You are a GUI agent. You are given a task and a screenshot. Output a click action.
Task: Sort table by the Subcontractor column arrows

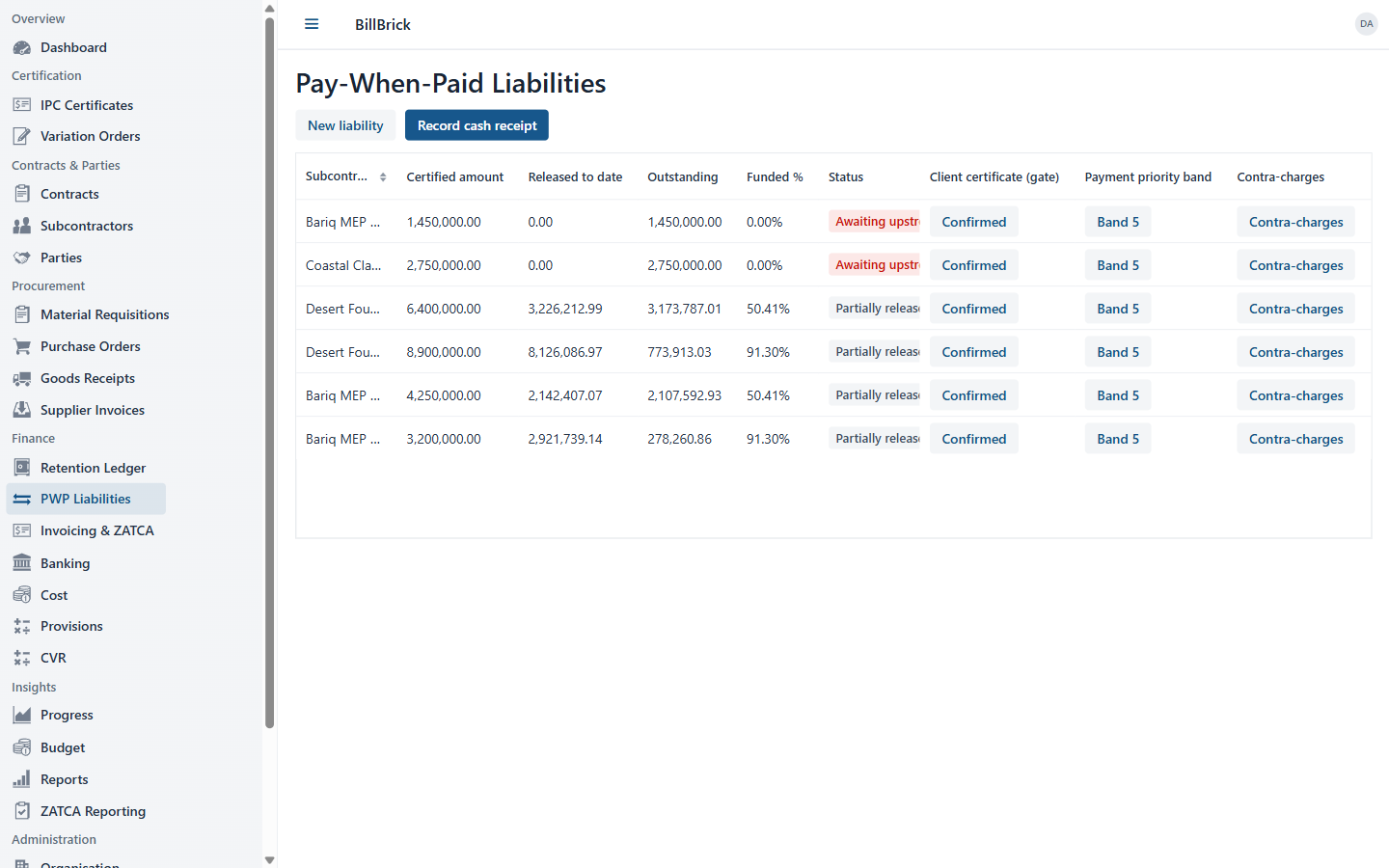(x=383, y=177)
